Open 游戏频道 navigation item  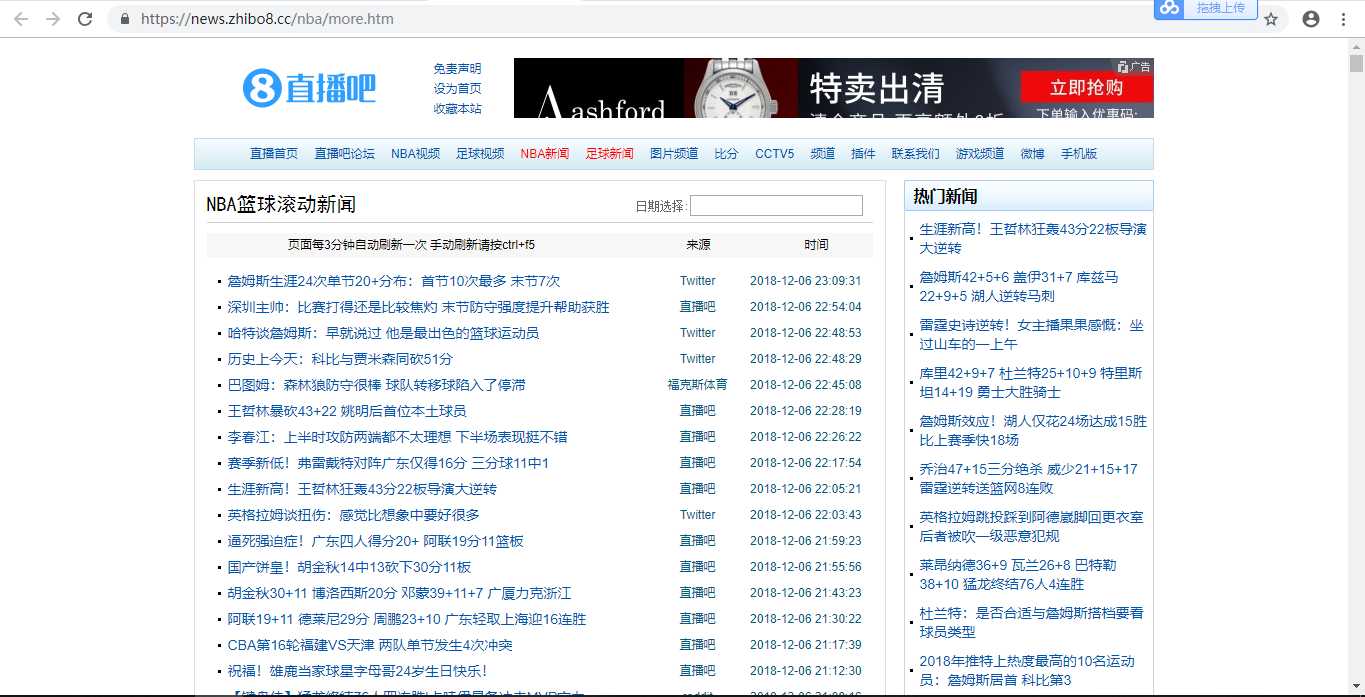pos(980,154)
